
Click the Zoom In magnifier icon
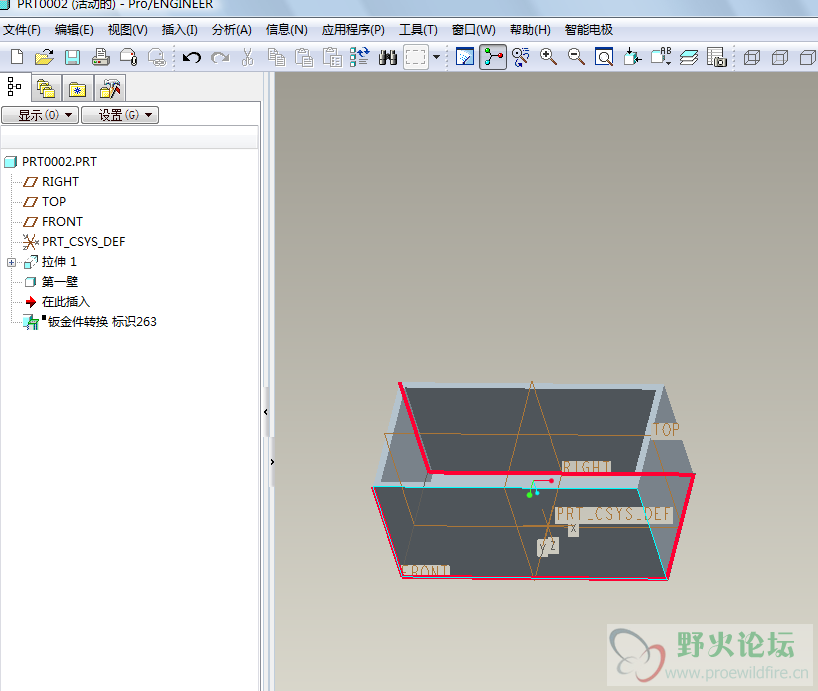548,57
